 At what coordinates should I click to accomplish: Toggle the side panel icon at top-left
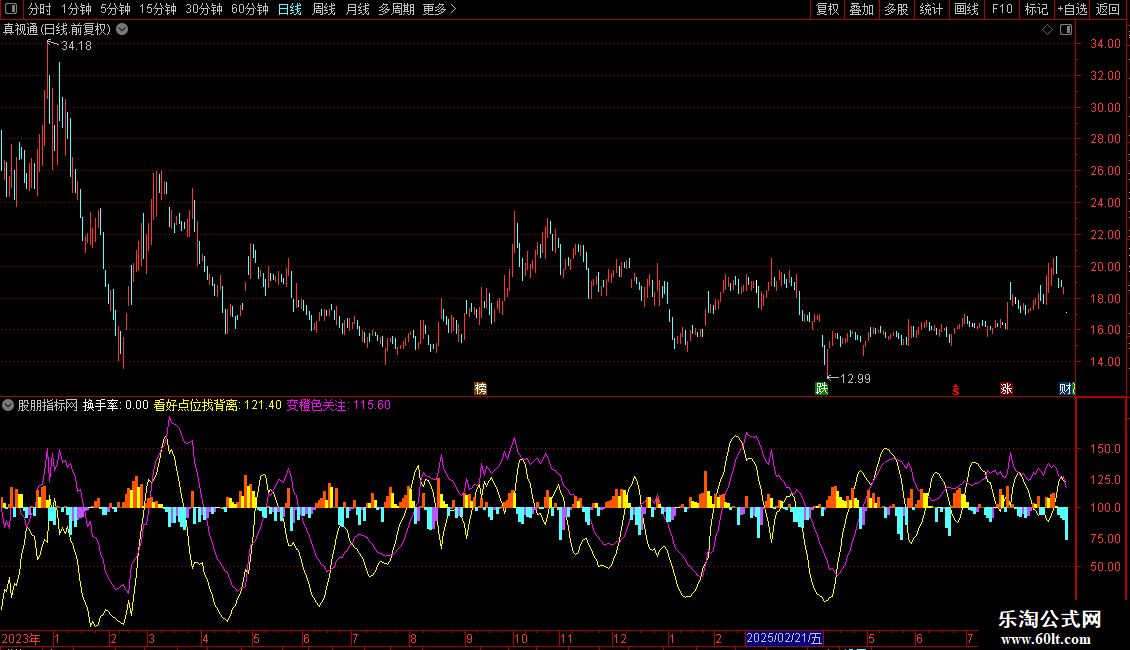coord(11,9)
